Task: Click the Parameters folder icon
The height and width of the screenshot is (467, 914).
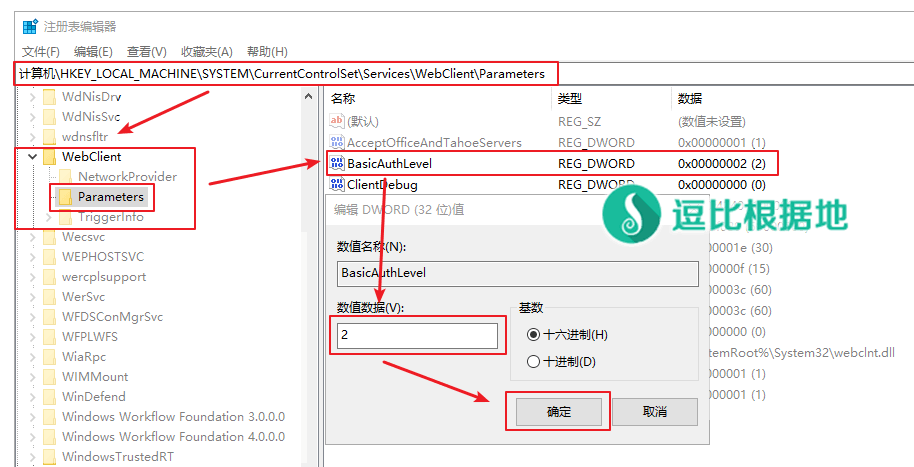Action: point(65,197)
